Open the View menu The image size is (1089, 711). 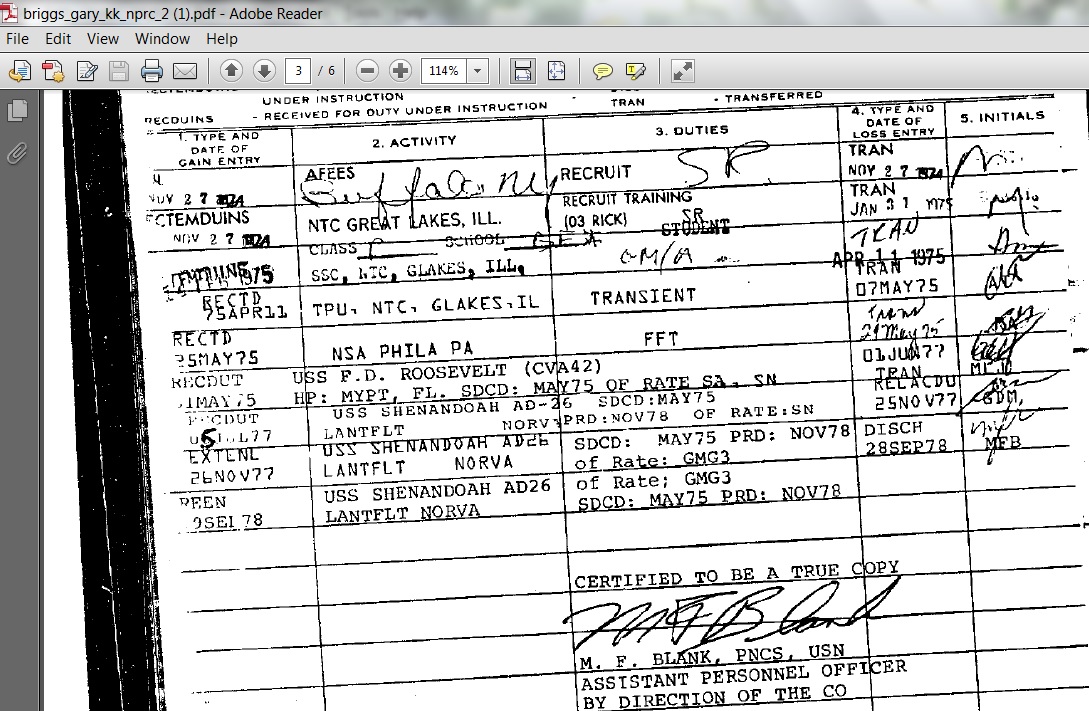[102, 39]
